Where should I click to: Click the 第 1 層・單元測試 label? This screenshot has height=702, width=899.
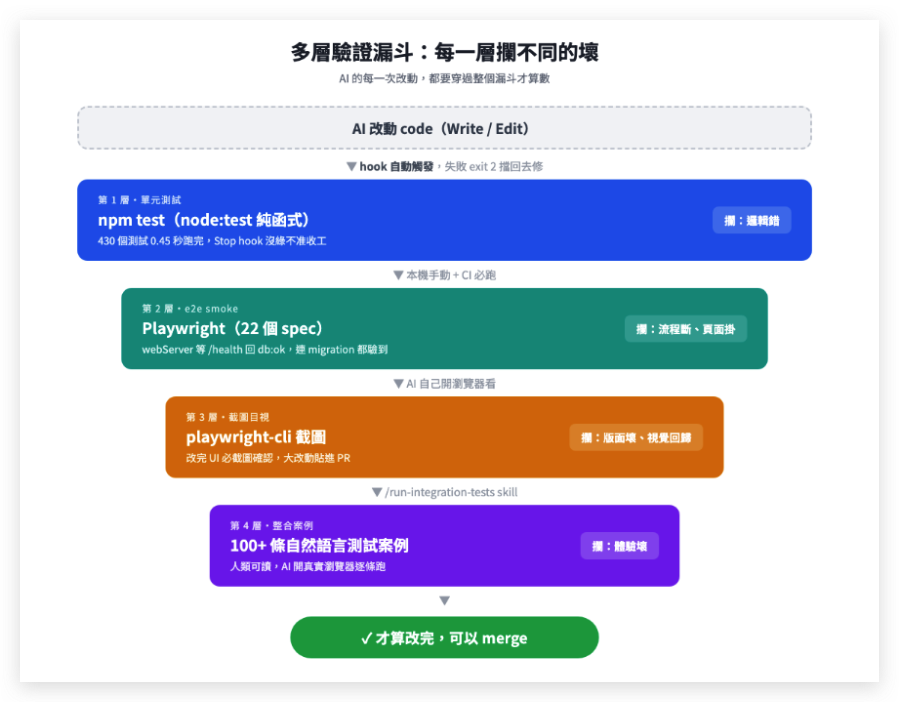coord(139,200)
